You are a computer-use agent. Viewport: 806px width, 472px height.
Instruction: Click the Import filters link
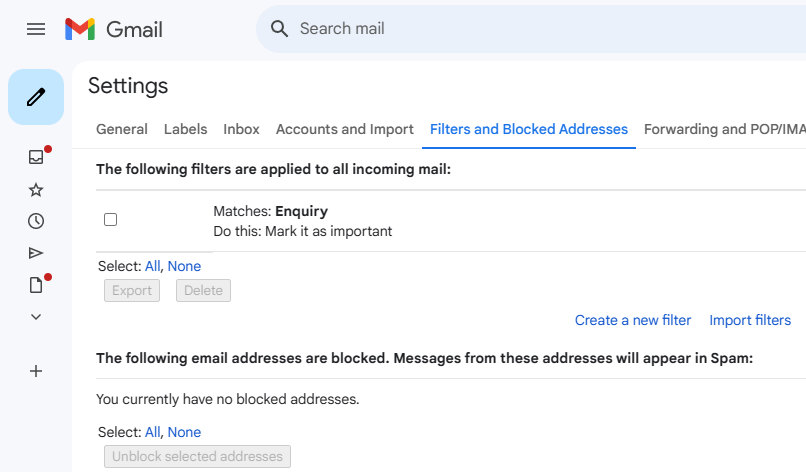pyautogui.click(x=750, y=320)
